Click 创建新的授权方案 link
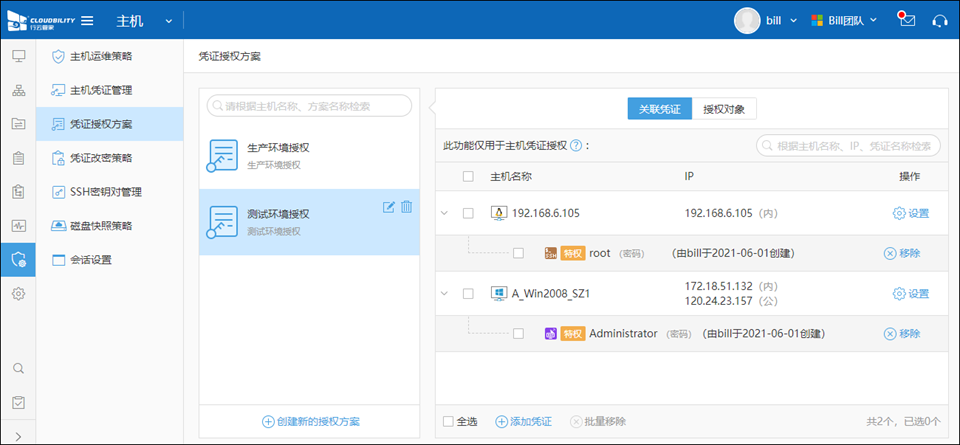Image resolution: width=960 pixels, height=445 pixels. 310,421
